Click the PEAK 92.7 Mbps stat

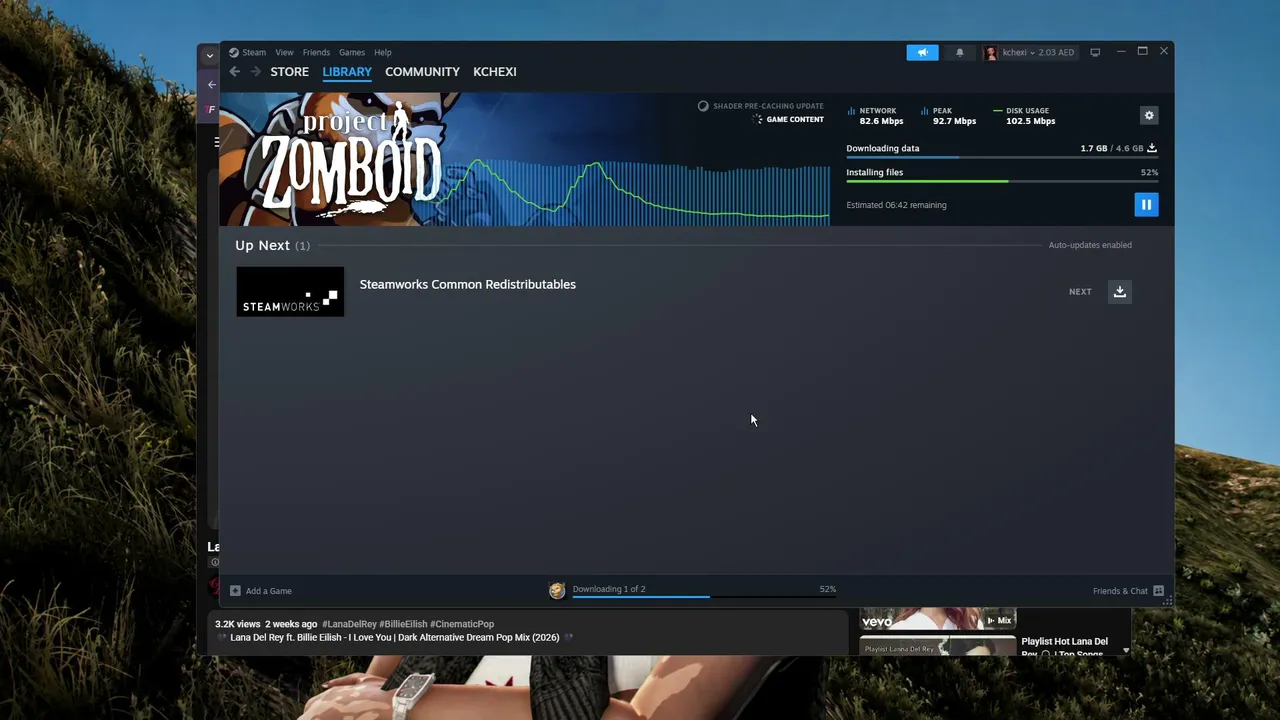[x=948, y=116]
